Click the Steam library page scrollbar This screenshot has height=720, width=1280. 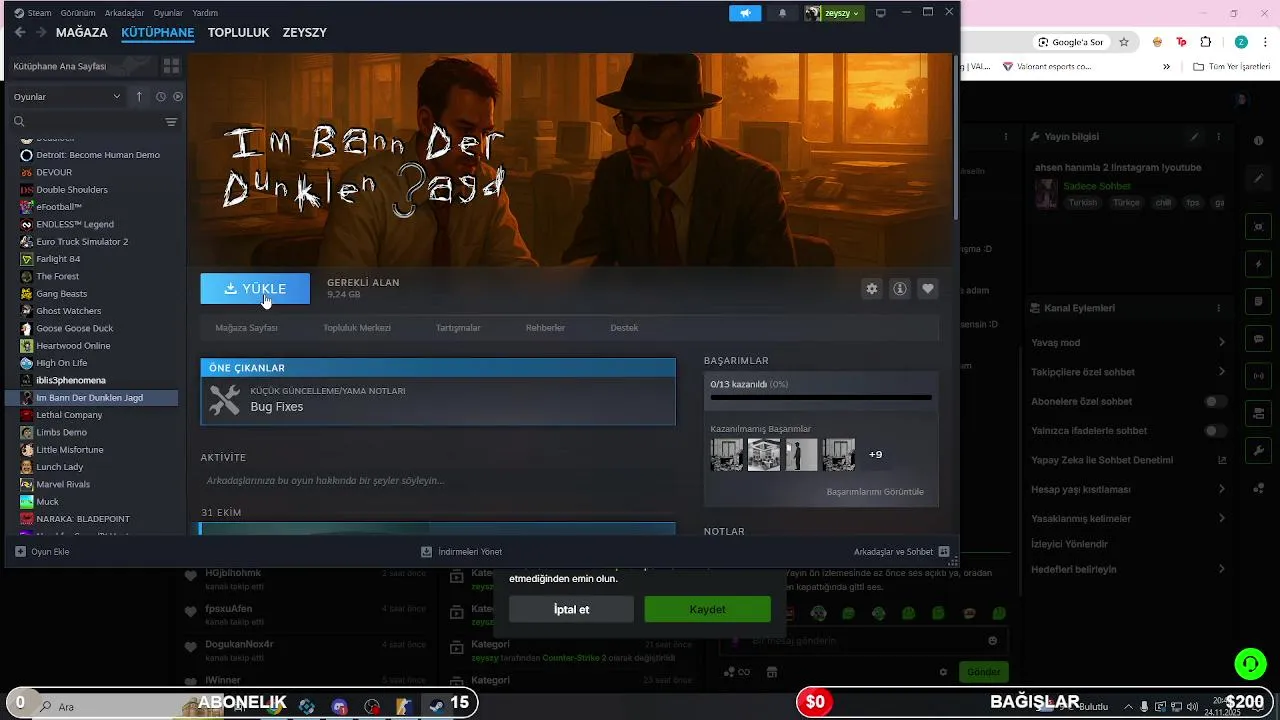pos(955,140)
